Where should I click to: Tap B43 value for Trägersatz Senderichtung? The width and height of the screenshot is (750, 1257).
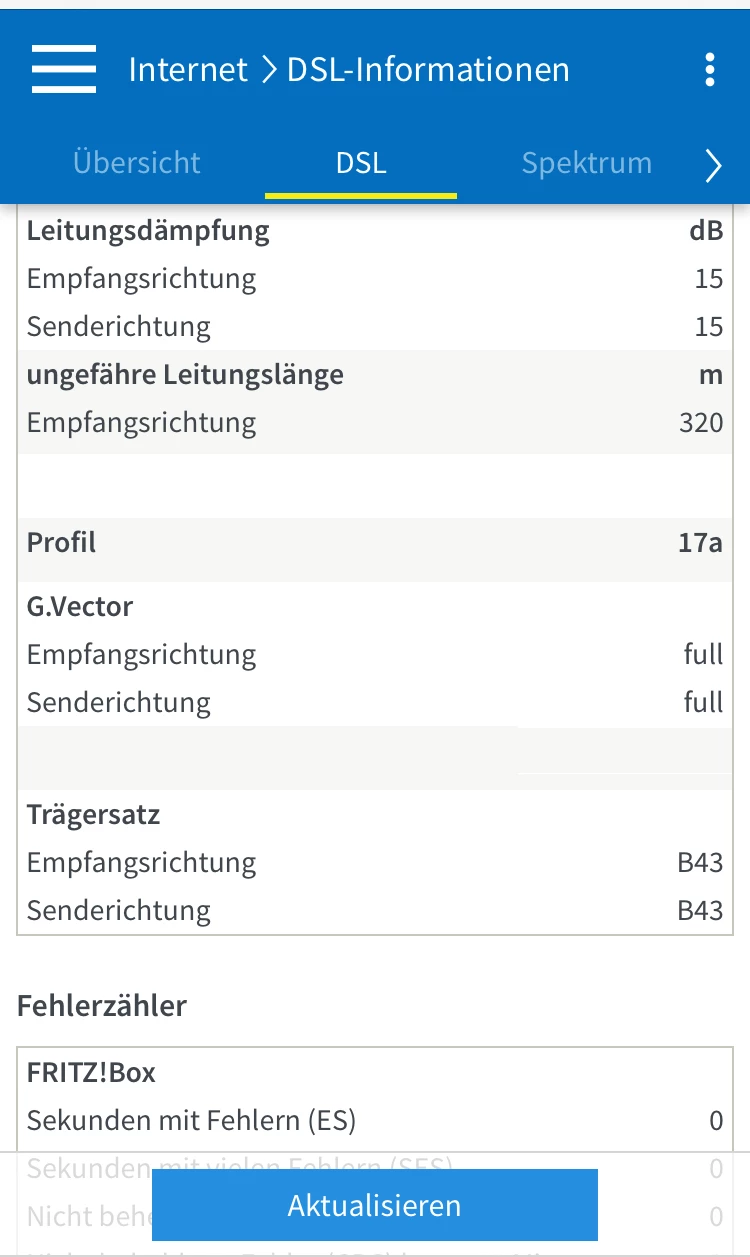(x=699, y=911)
